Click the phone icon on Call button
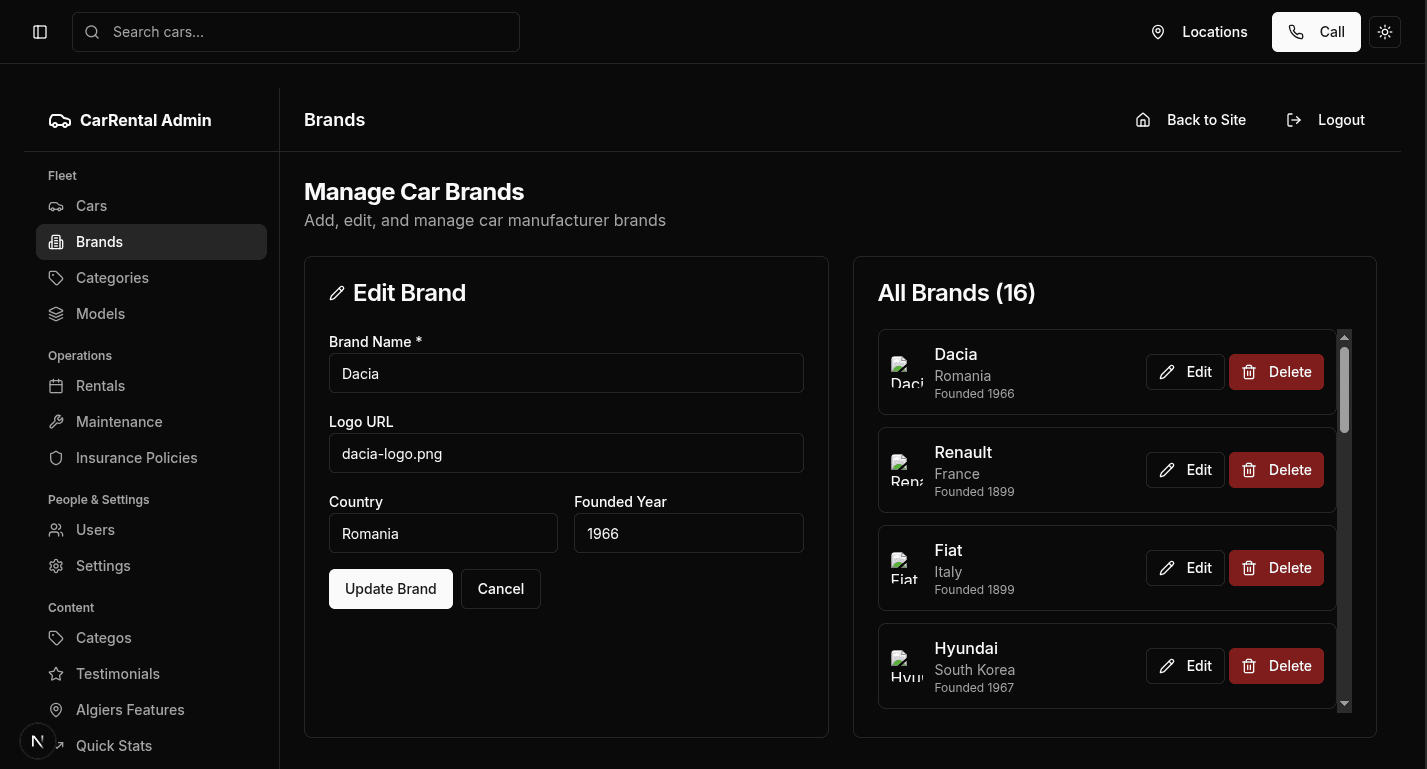 (x=1296, y=32)
